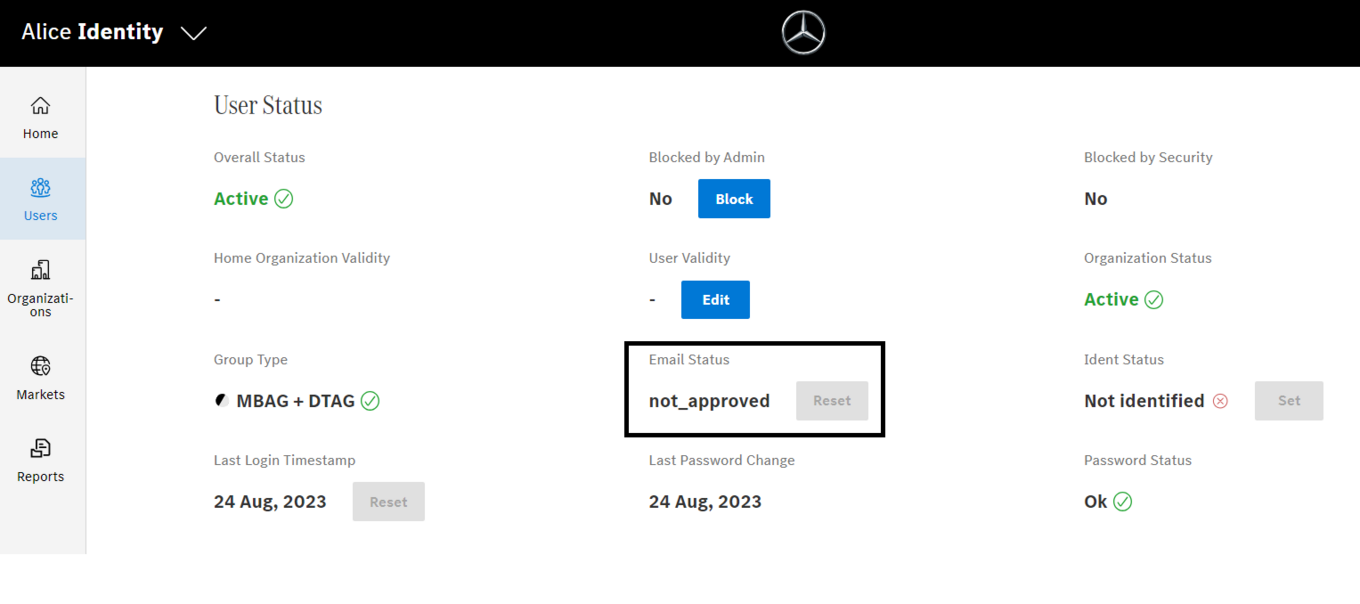The width and height of the screenshot is (1360, 604).
Task: Click checkmark next to Password Status Ok
Action: pos(1123,502)
